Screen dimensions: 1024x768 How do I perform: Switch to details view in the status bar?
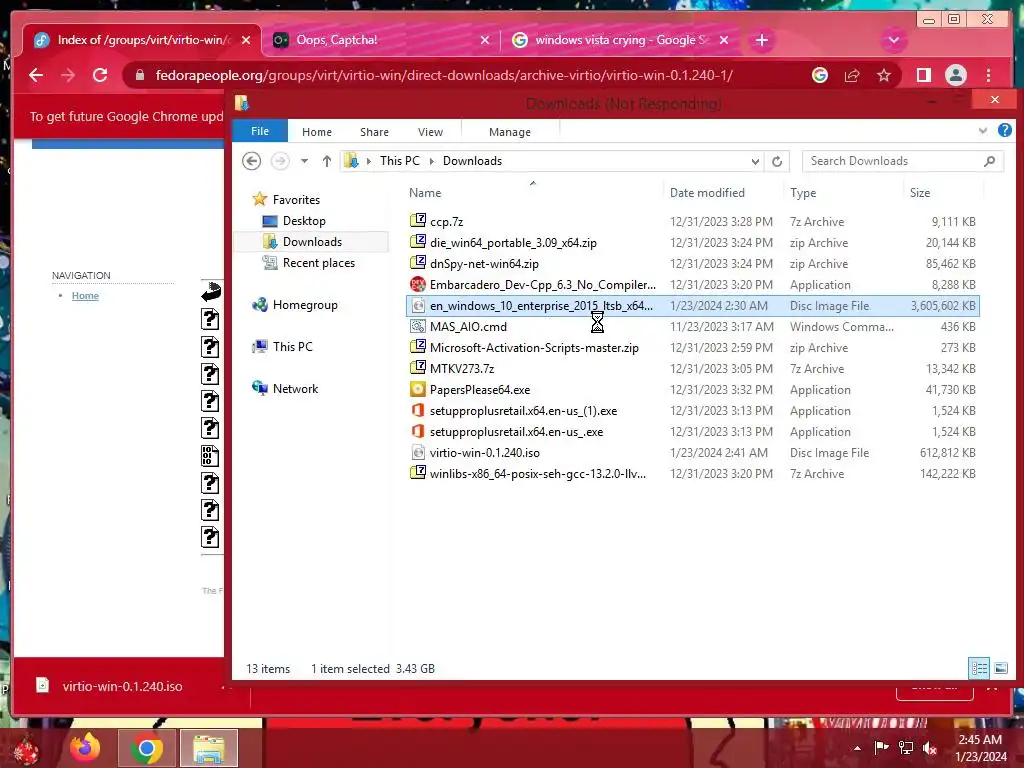979,668
